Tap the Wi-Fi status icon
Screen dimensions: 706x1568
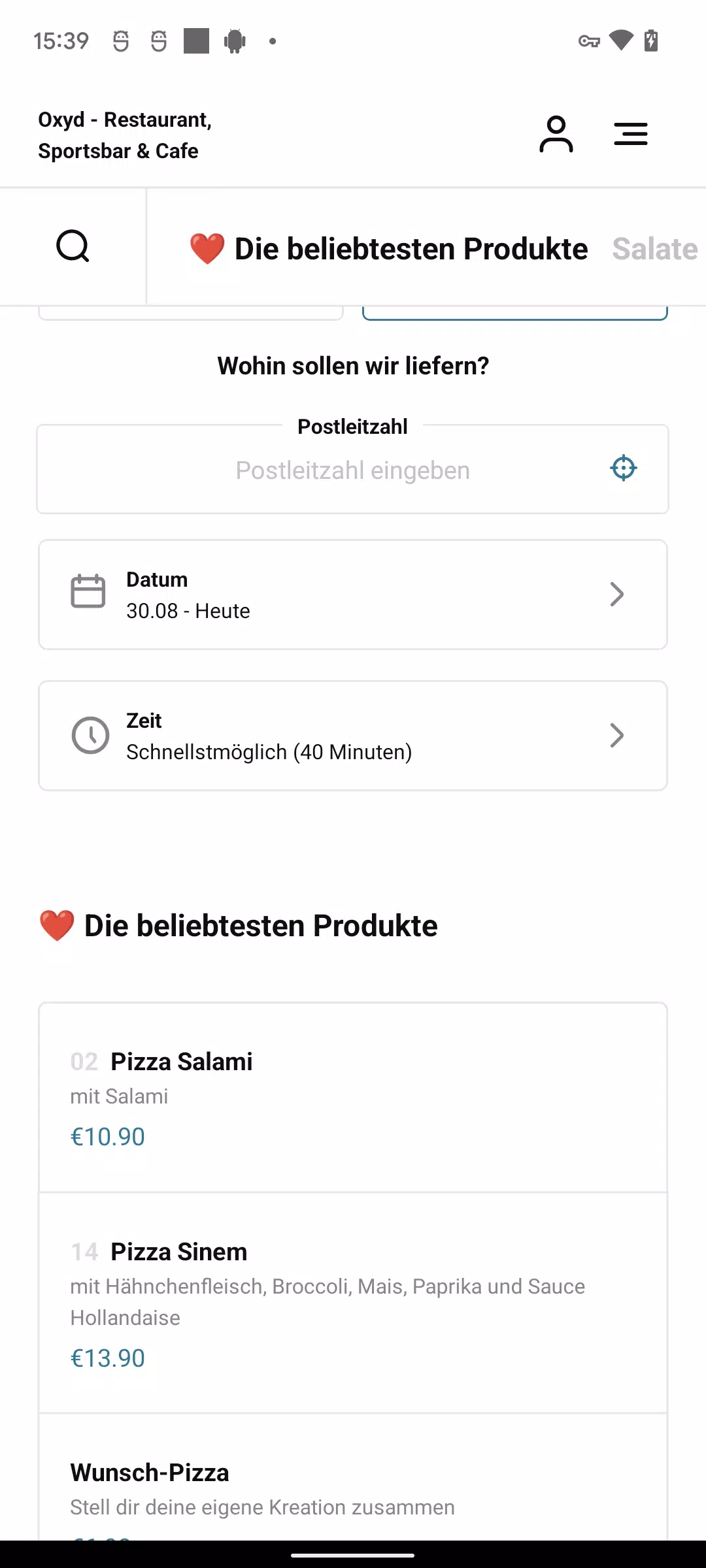click(x=621, y=41)
